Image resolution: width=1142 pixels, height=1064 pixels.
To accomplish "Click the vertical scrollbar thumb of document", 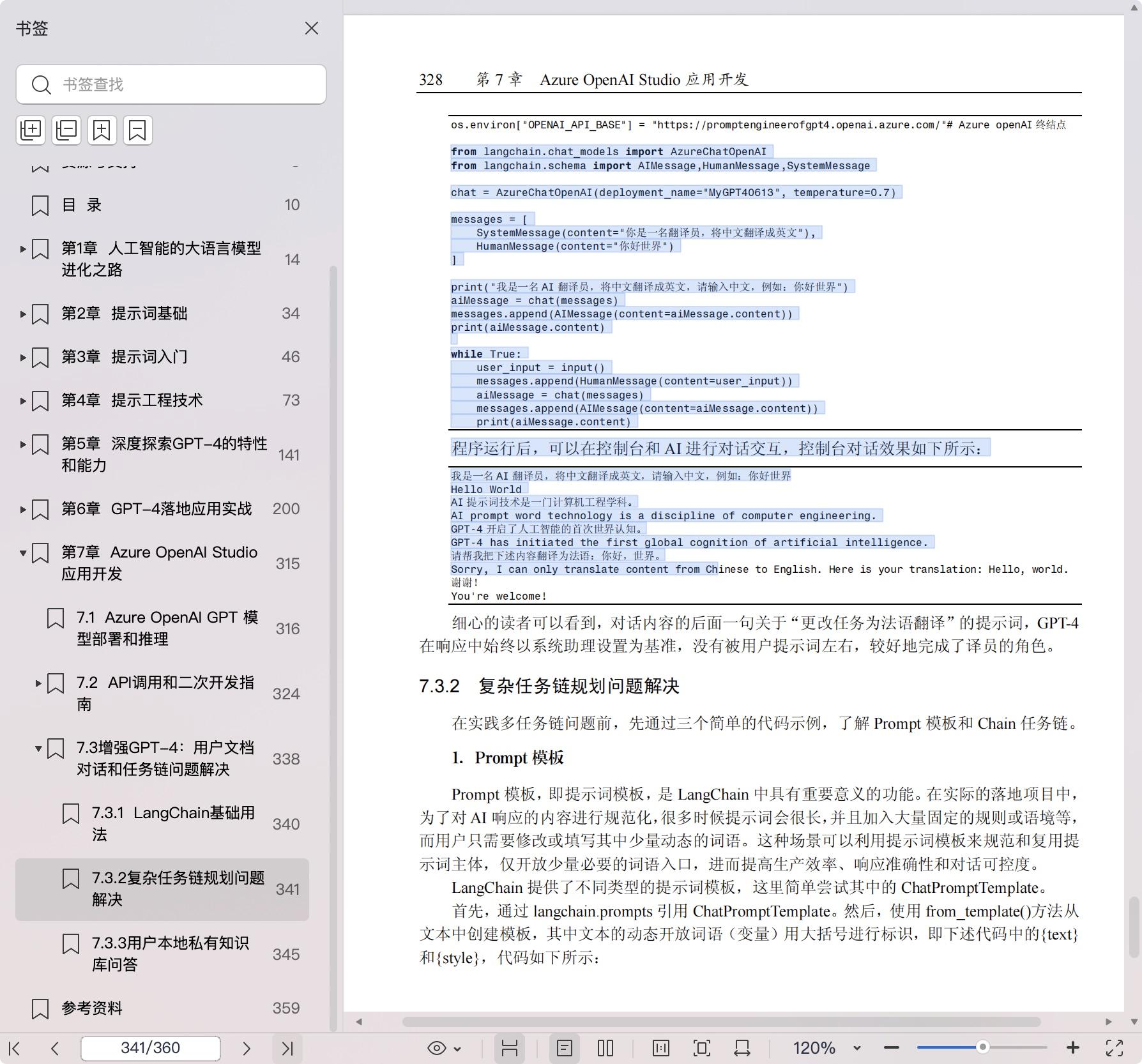I will click(x=1134, y=927).
